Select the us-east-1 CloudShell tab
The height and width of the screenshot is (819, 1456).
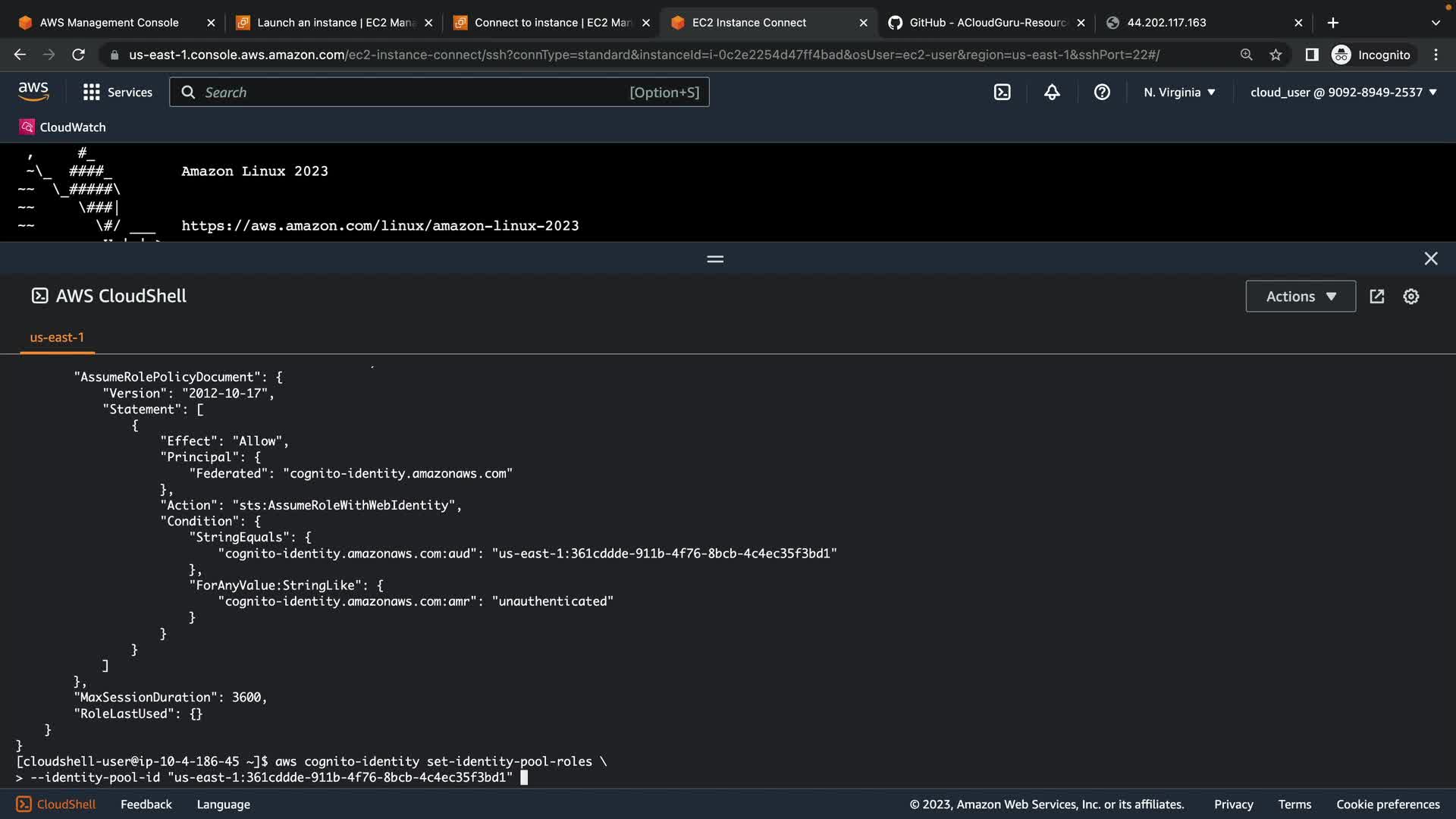[x=57, y=337]
